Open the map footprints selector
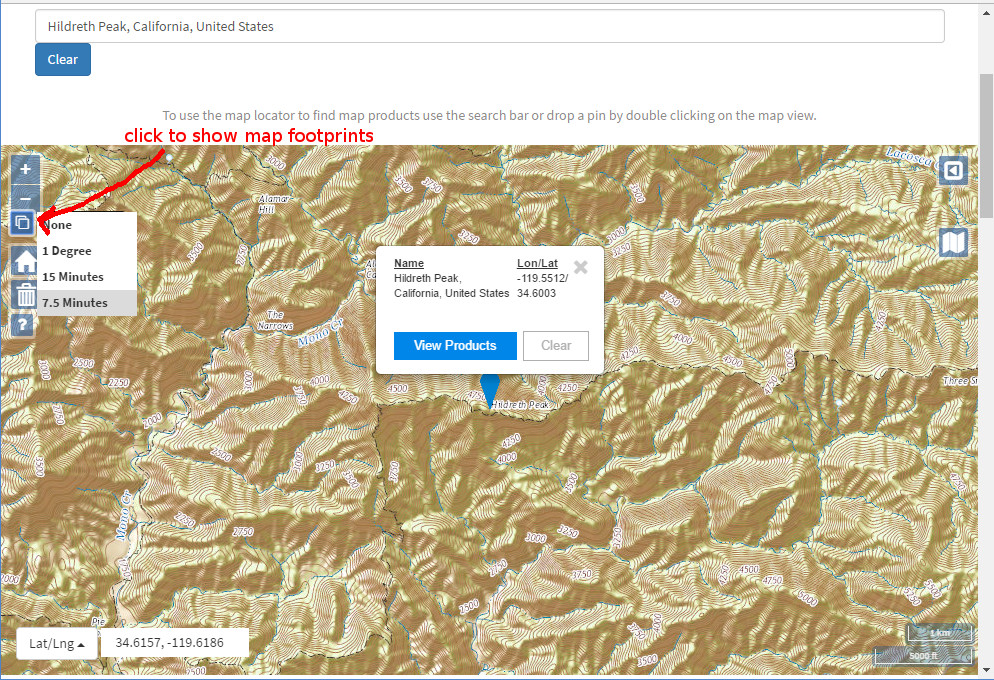This screenshot has height=680, width=994. pos(22,223)
